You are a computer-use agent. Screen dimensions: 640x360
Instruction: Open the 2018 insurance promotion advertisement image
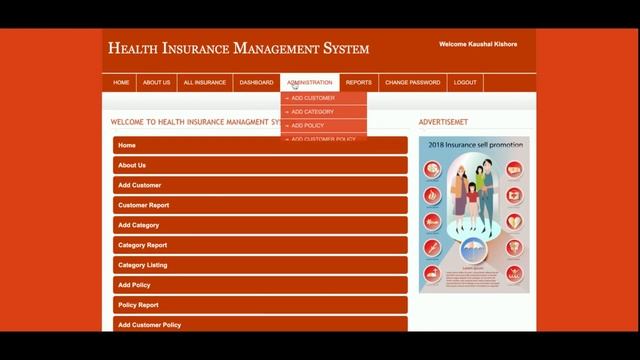[474, 215]
